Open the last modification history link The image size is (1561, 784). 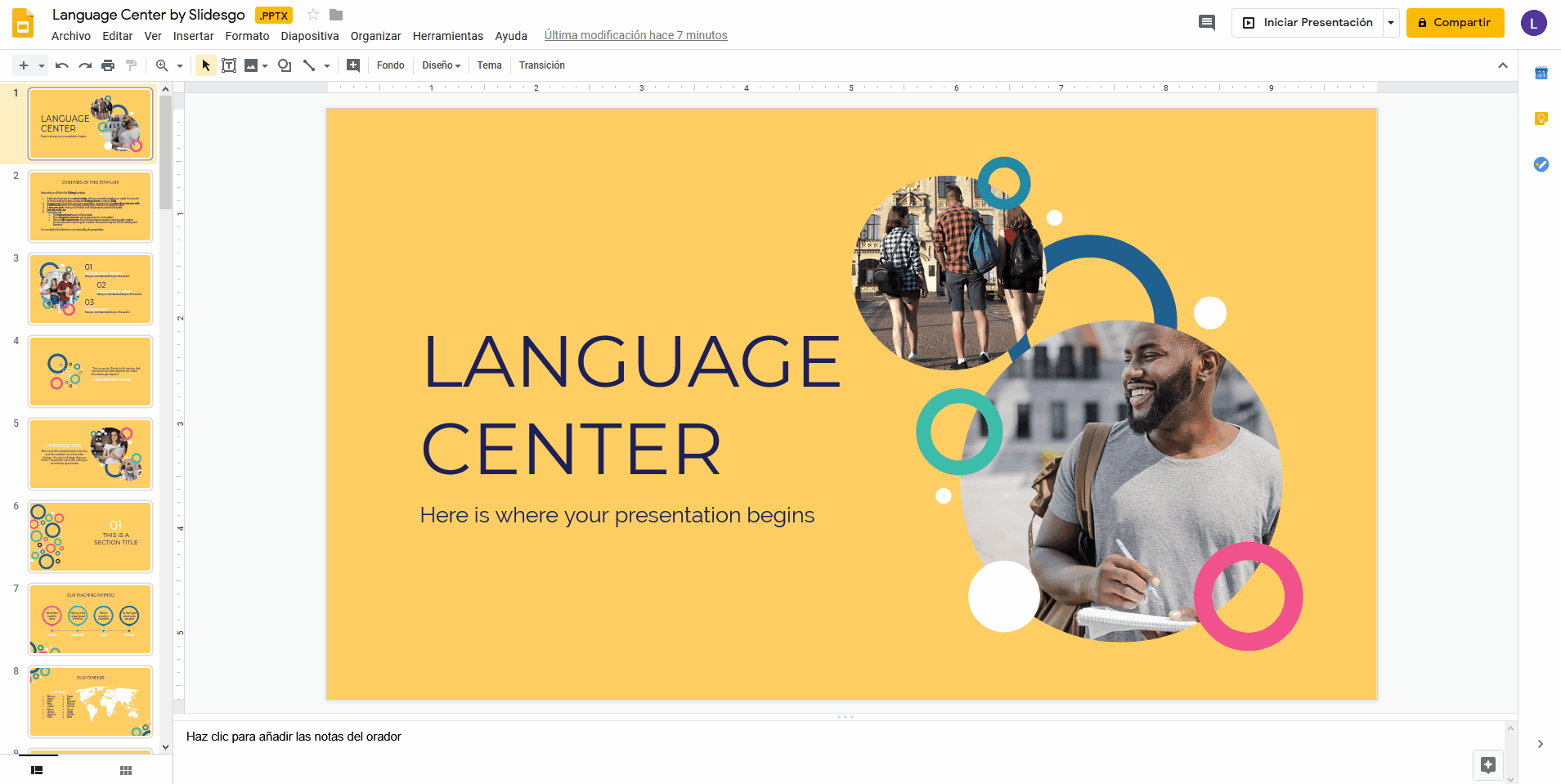636,35
